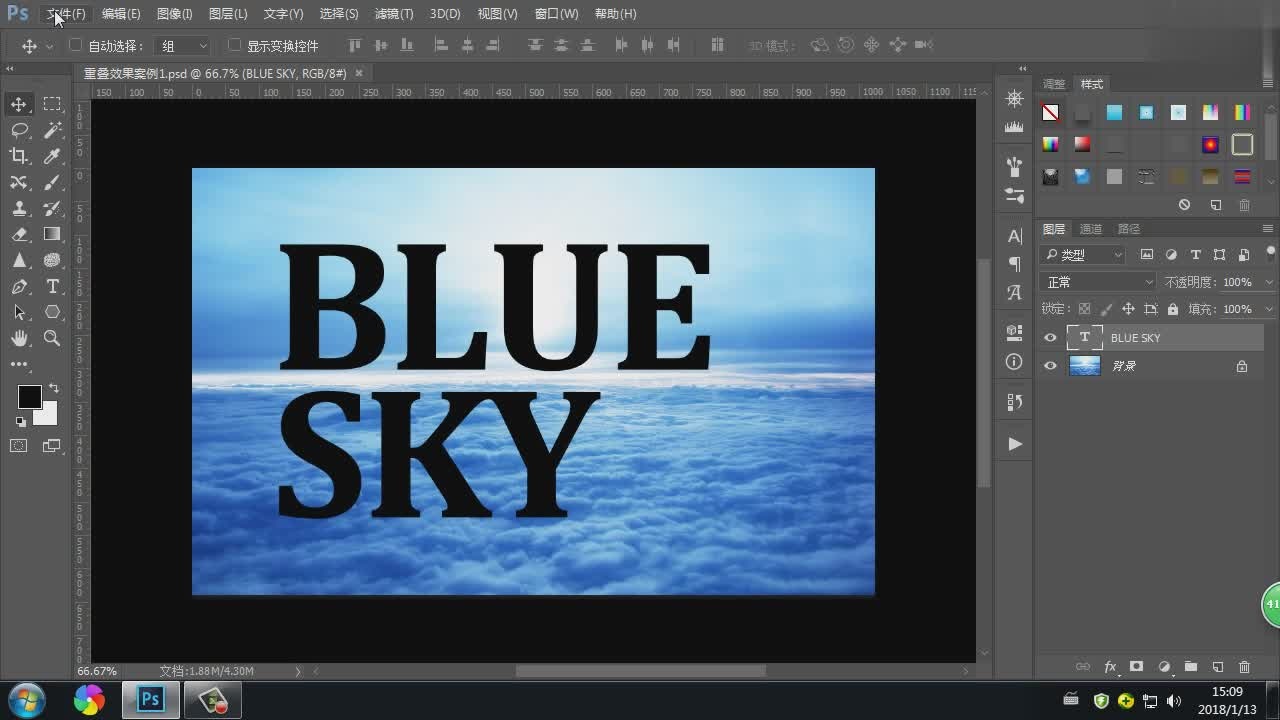Click the Add layer style fx icon
Viewport: 1280px width, 720px height.
coord(1110,667)
